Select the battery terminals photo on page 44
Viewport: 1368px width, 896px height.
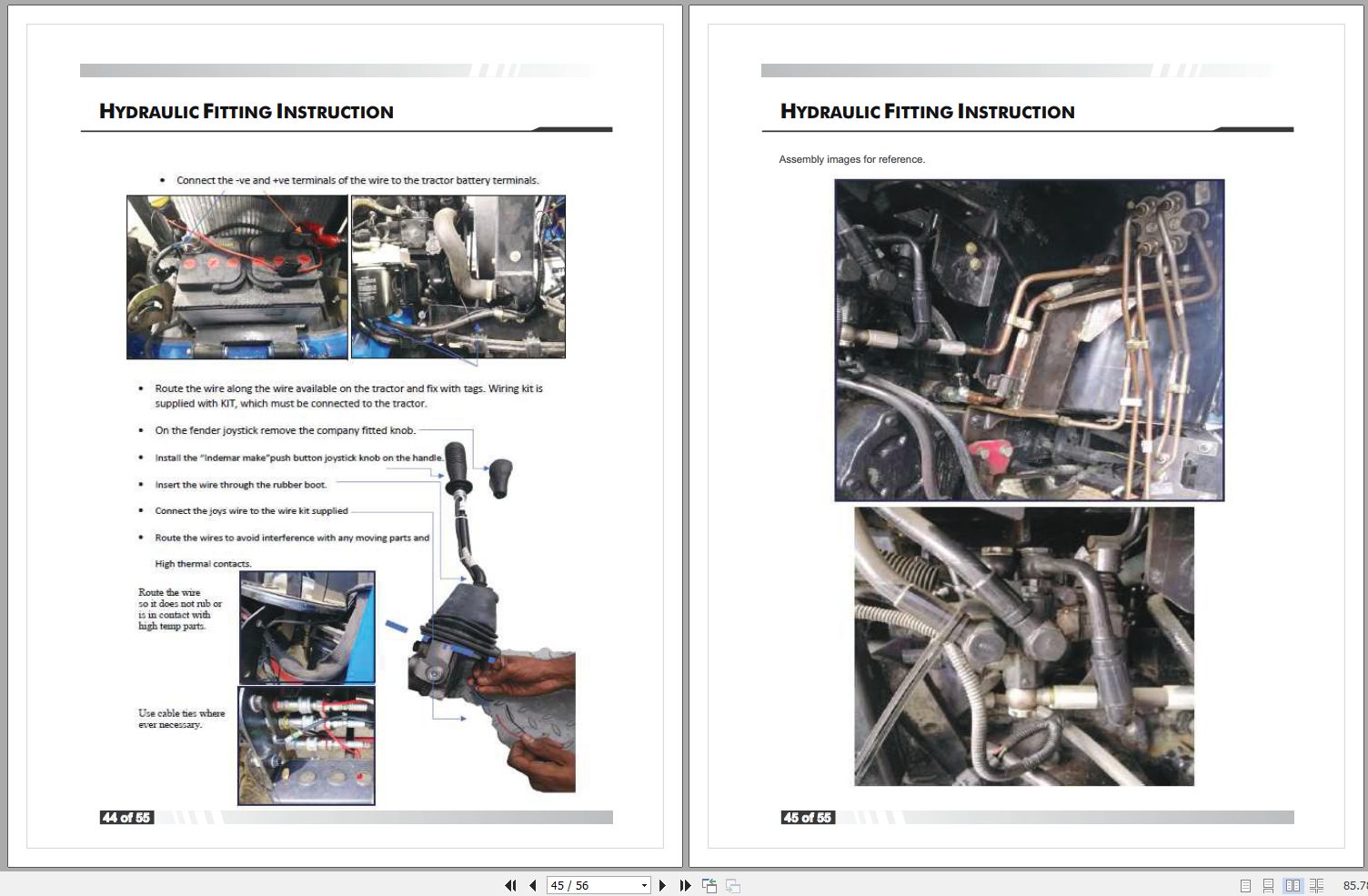pyautogui.click(x=235, y=276)
